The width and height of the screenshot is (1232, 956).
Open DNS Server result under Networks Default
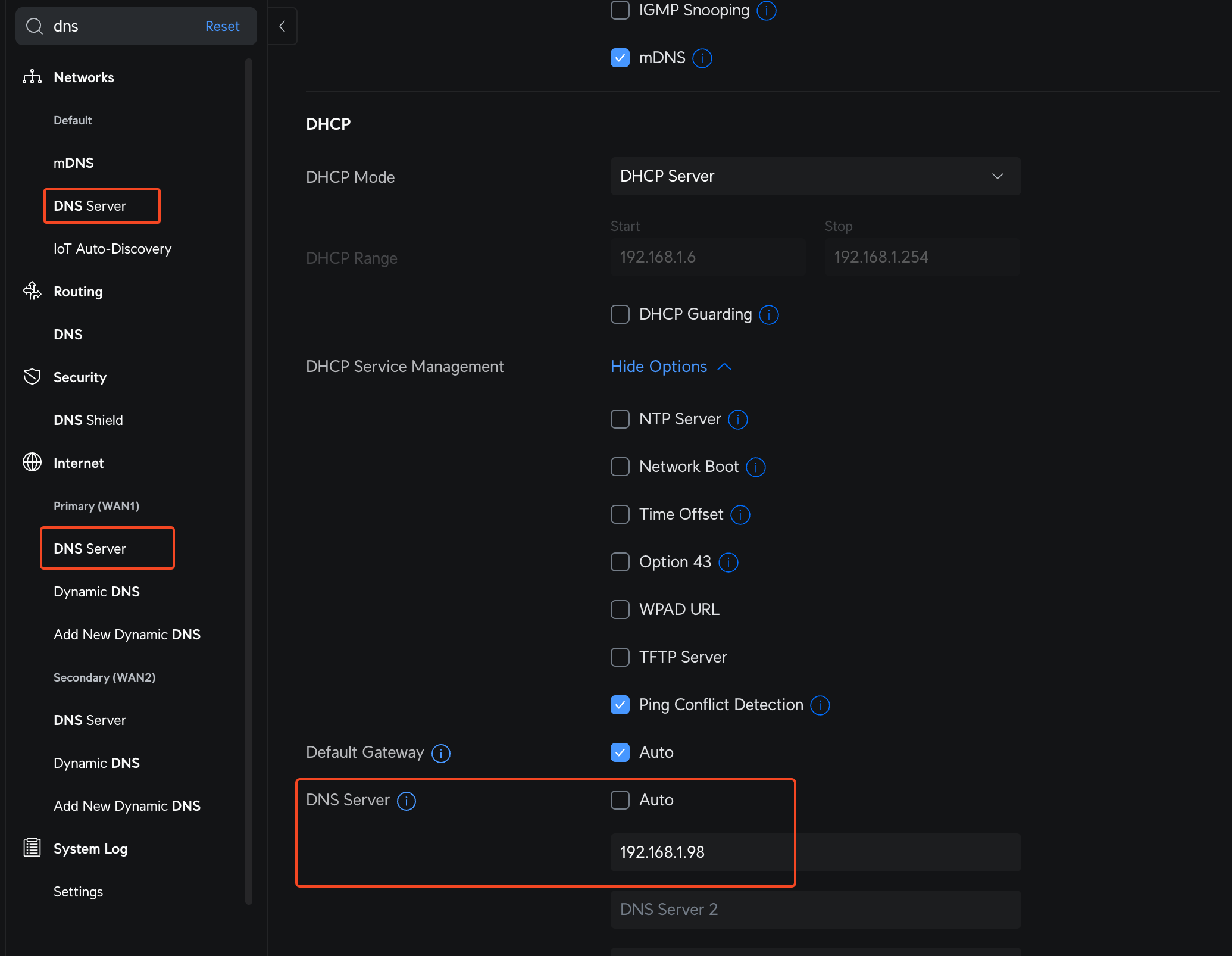click(90, 206)
